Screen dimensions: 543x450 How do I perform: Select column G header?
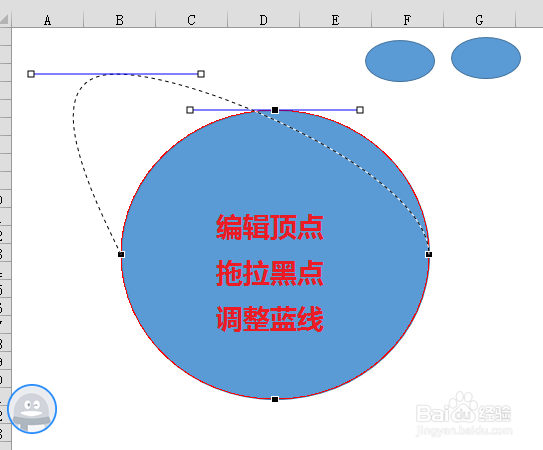[x=479, y=20]
